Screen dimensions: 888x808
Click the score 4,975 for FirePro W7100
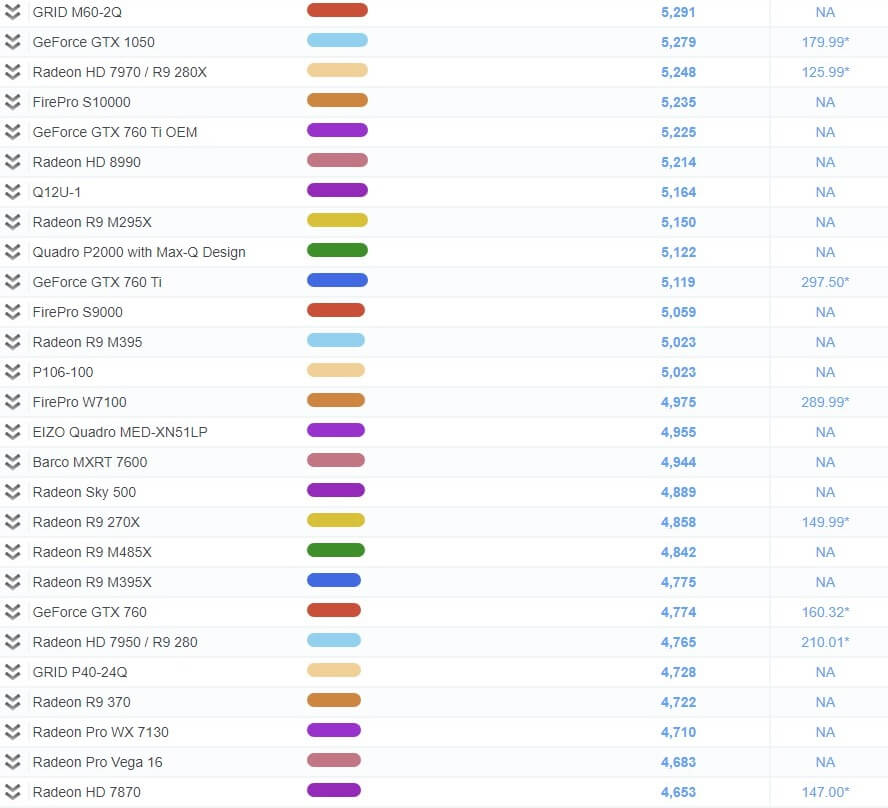coord(678,403)
